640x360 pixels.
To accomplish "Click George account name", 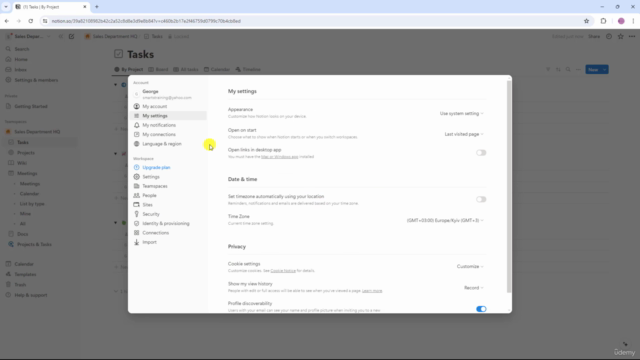I will (150, 91).
